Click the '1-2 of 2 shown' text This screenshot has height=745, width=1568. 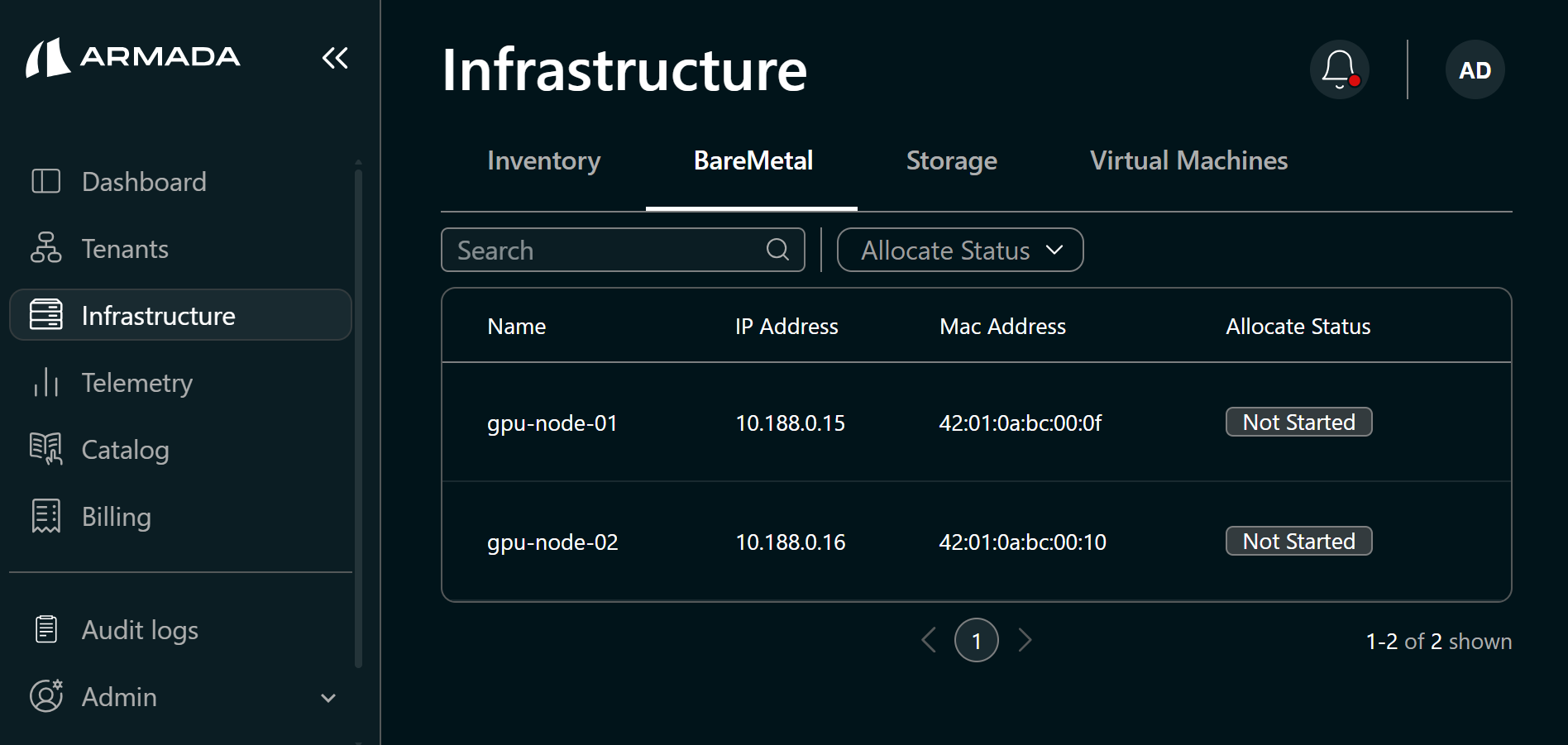[1438, 642]
